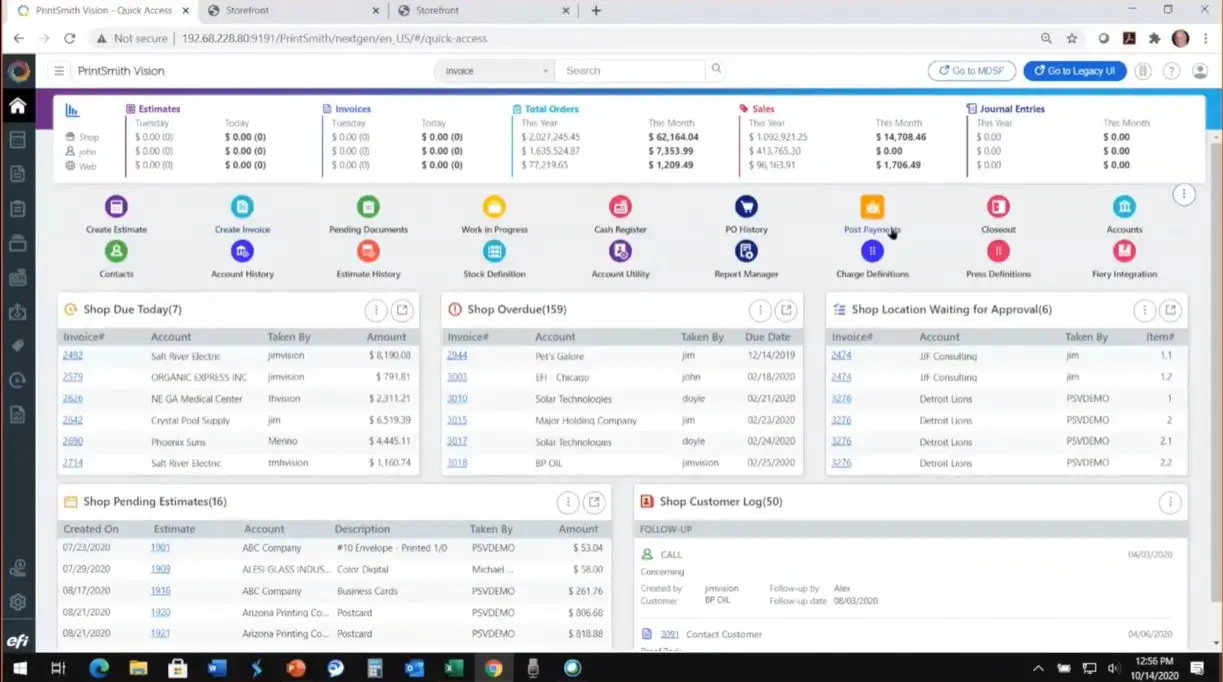1223x682 pixels.
Task: Select the Fiery Integration icon
Action: [x=1124, y=251]
